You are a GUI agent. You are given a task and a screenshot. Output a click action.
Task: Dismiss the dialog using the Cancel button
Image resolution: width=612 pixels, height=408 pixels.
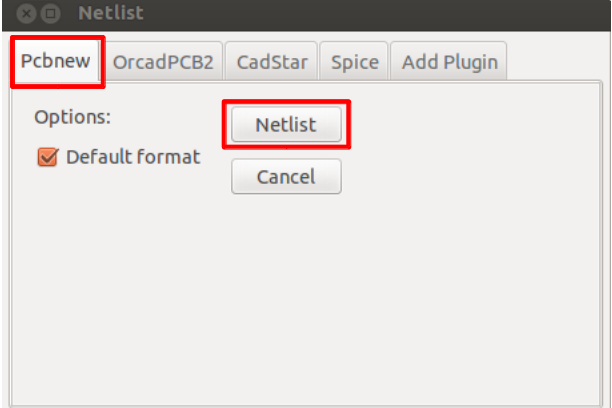(286, 176)
